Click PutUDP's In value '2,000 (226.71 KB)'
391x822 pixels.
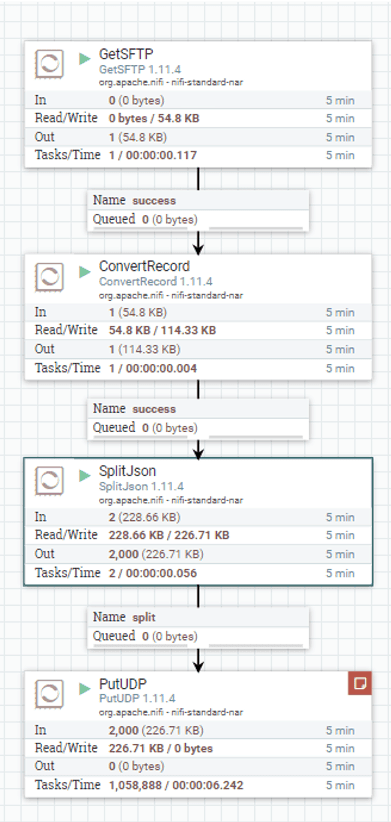coord(156,730)
